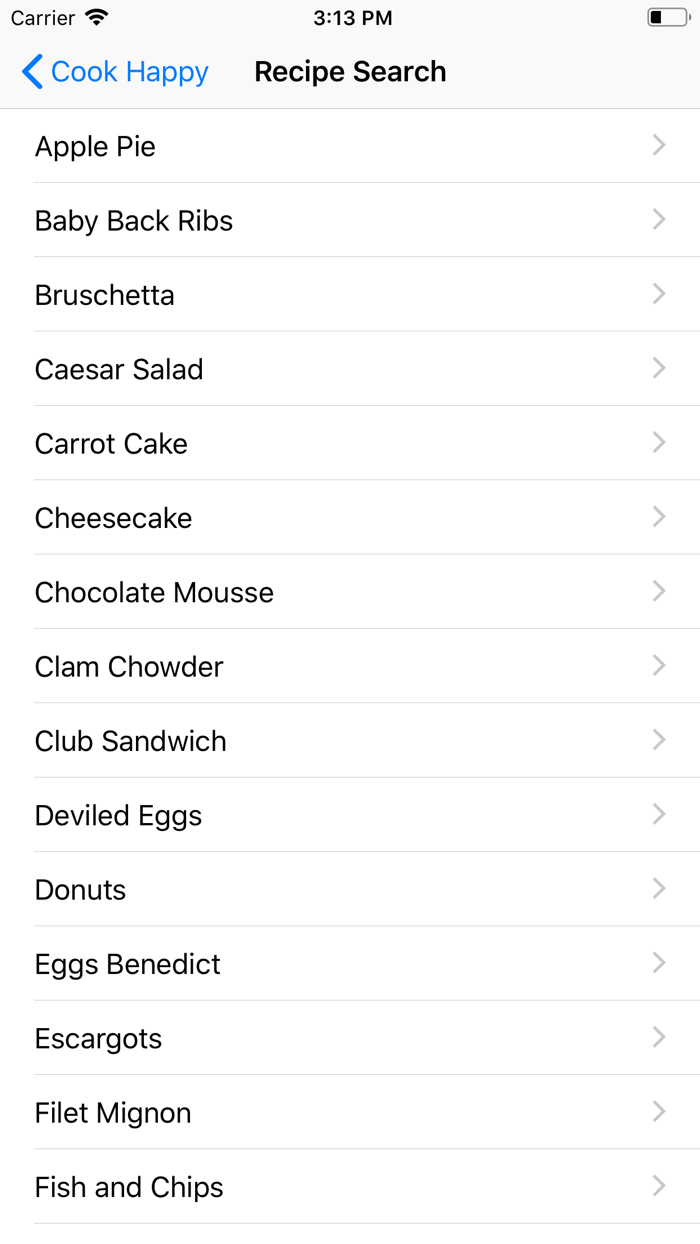
Task: Tap chevron next to Caesar Salad
Action: 659,369
